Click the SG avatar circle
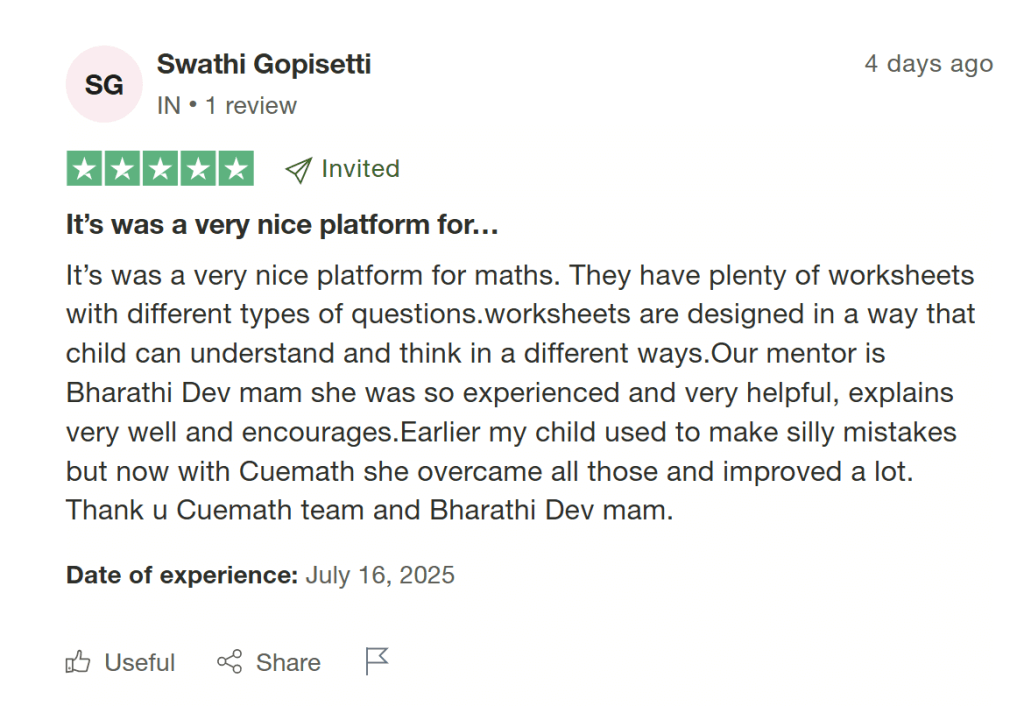 click(104, 84)
